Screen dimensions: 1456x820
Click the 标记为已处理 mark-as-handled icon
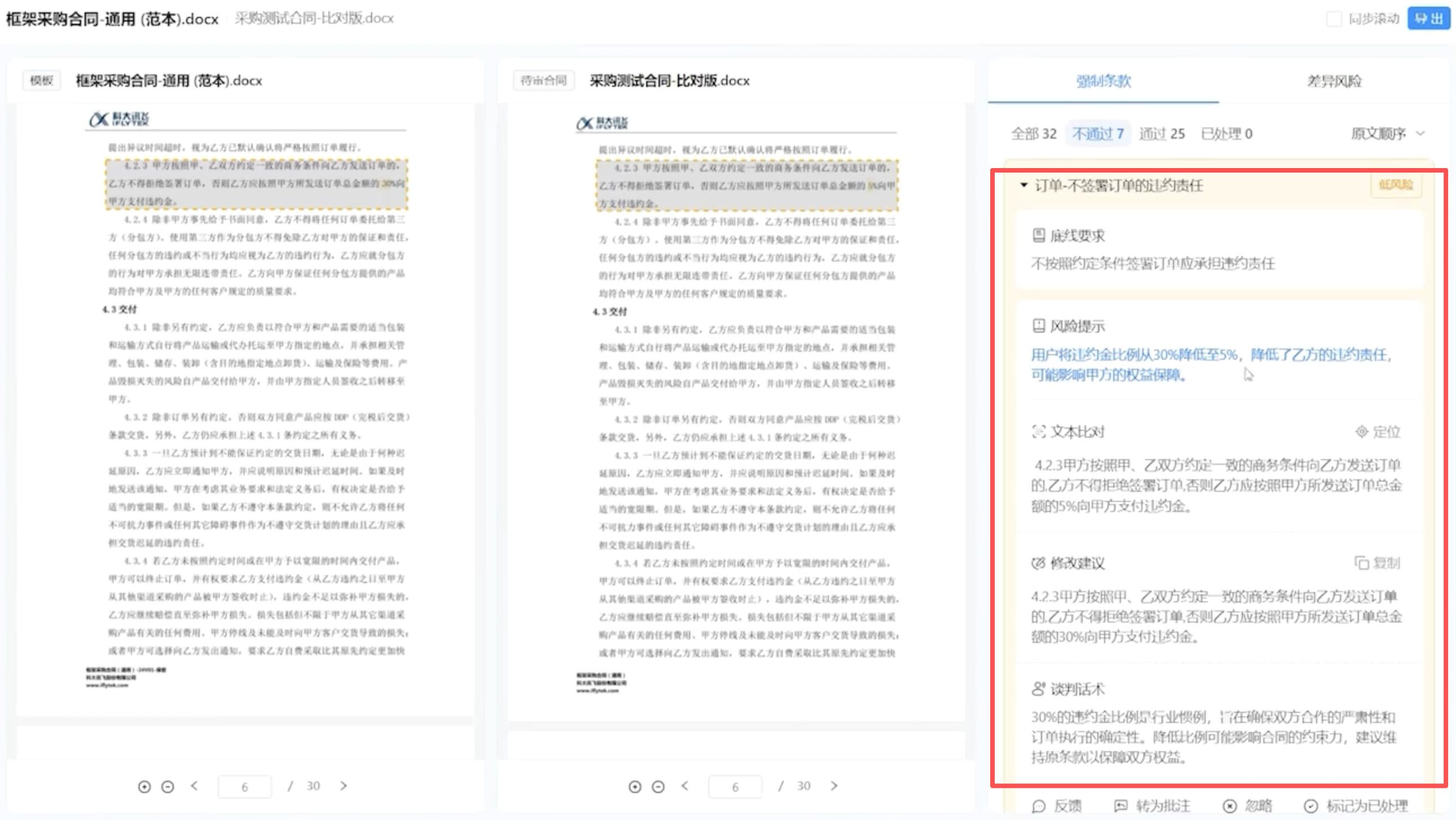tap(1313, 806)
